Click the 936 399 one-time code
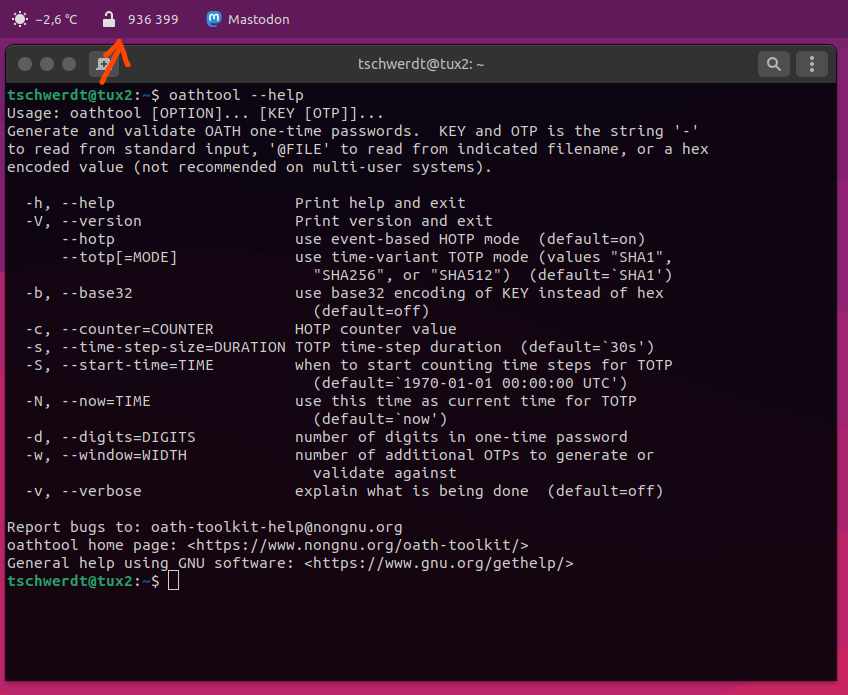Screen dimensions: 848x695 pyautogui.click(x=153, y=19)
